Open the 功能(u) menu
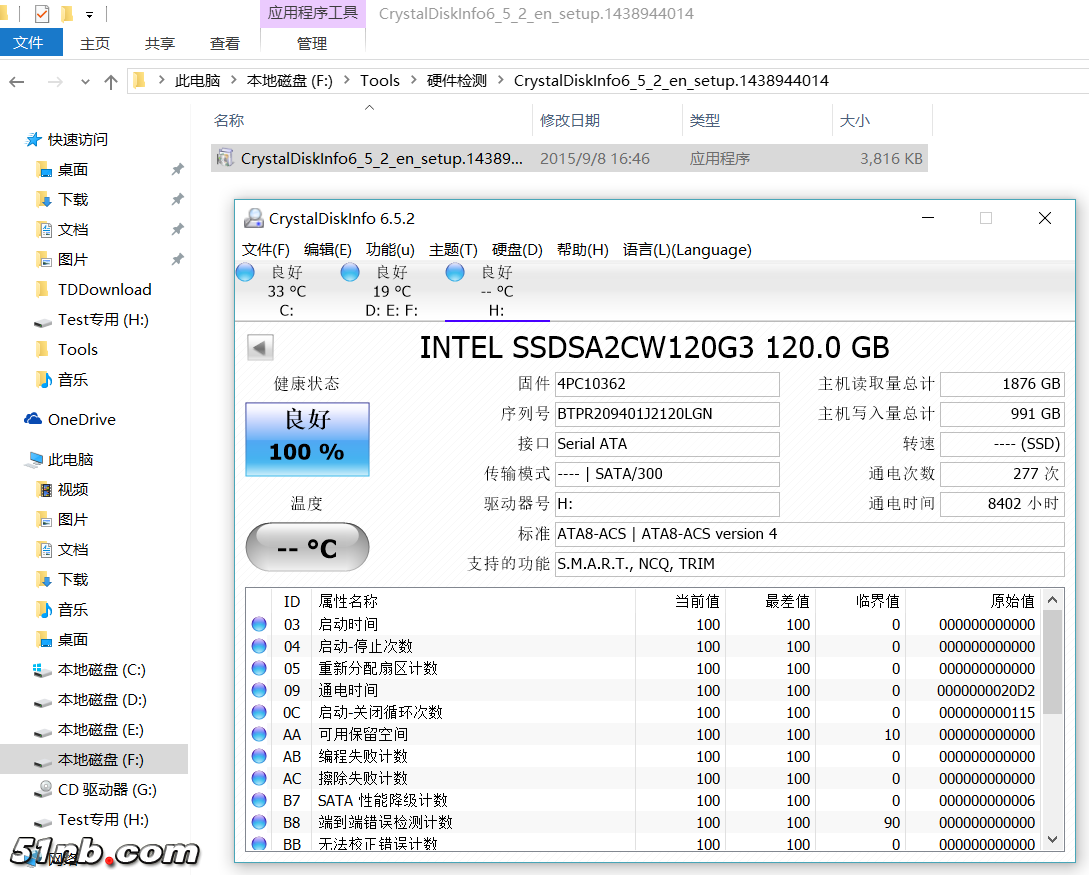1089x875 pixels. click(x=390, y=249)
